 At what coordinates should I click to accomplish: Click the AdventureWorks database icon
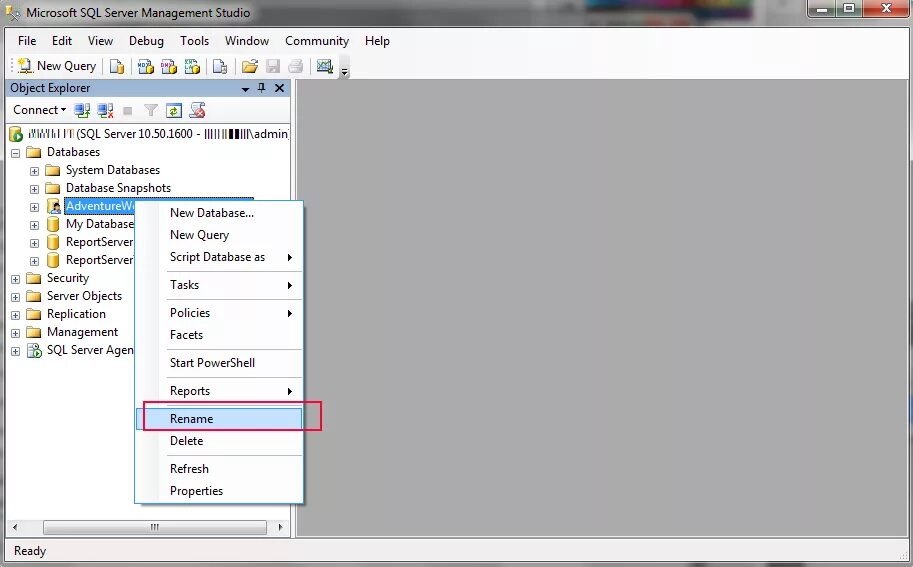pos(53,206)
